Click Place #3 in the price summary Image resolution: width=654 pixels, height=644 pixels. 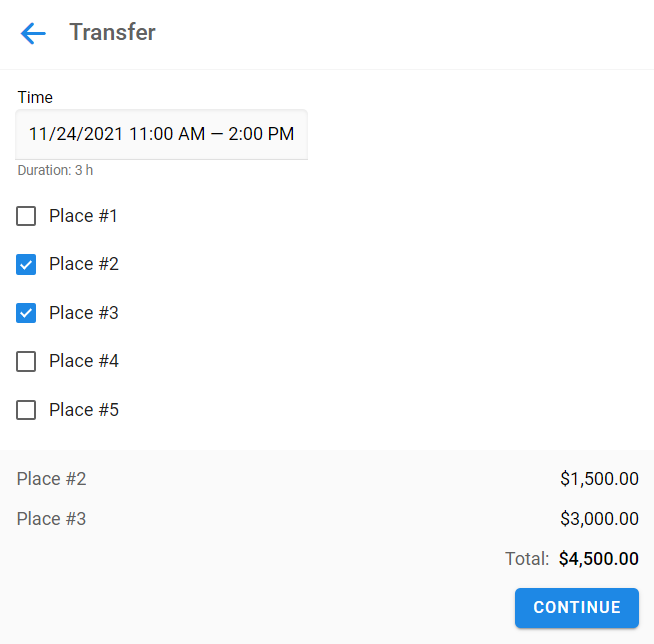[52, 519]
